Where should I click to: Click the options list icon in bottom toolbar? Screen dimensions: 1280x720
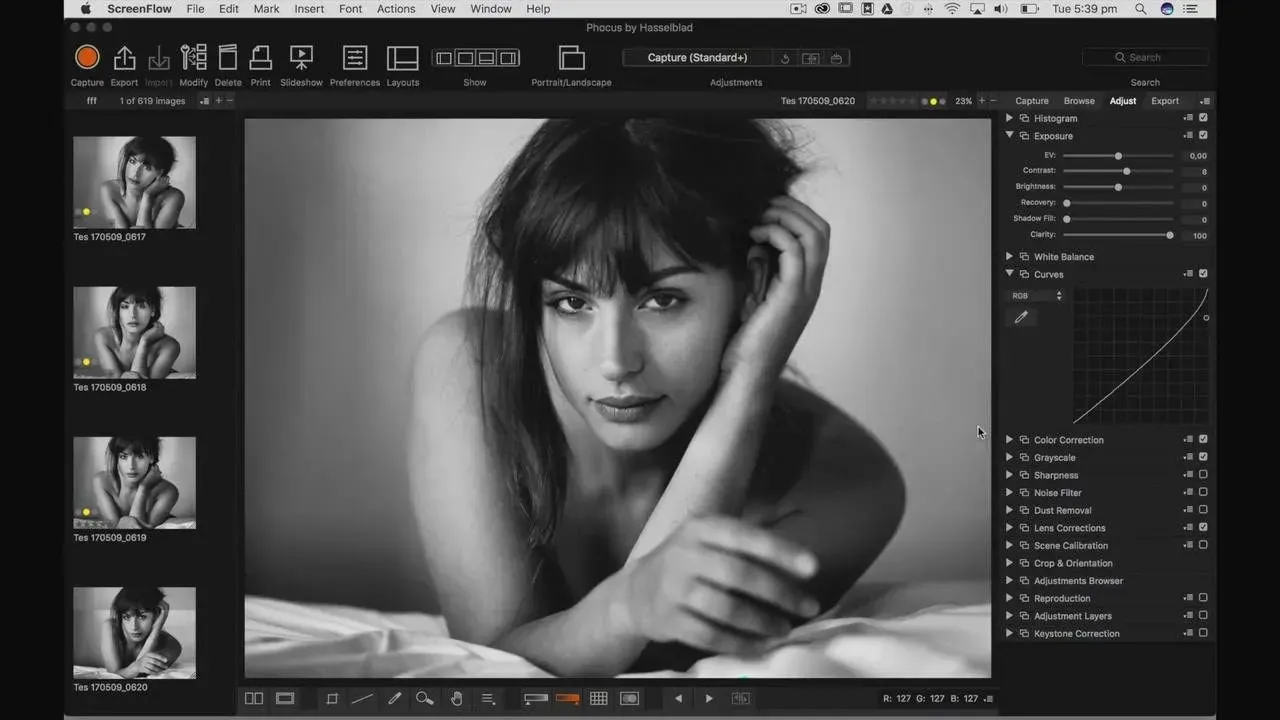tap(488, 698)
